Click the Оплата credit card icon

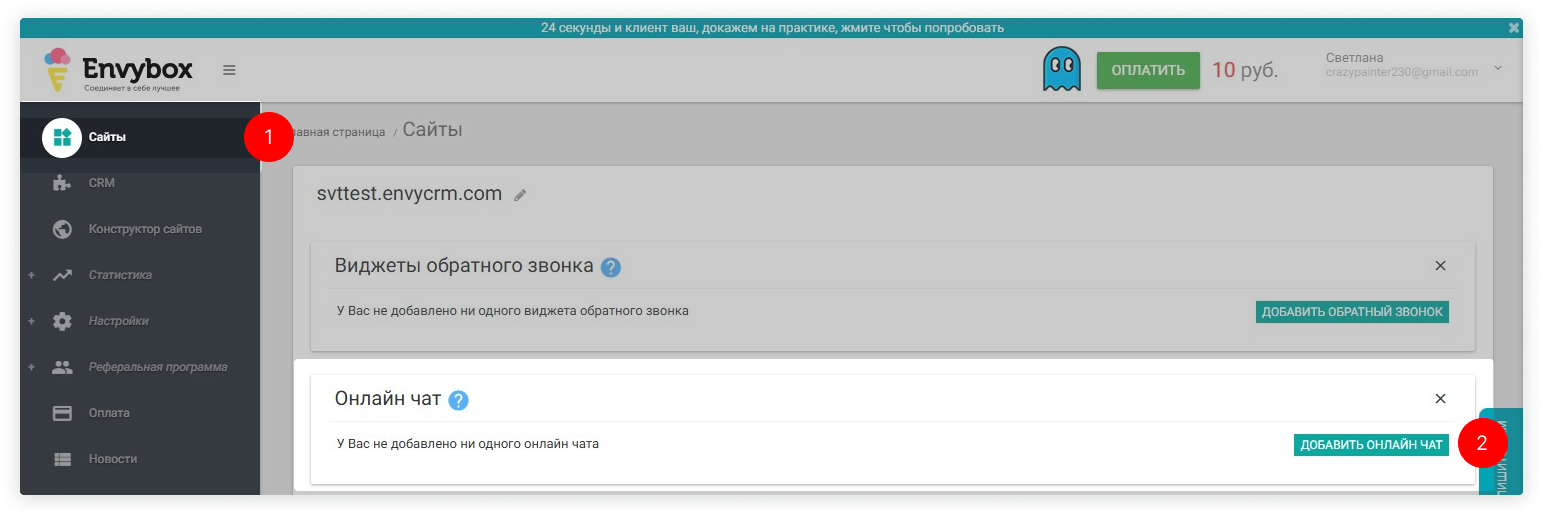pos(62,413)
